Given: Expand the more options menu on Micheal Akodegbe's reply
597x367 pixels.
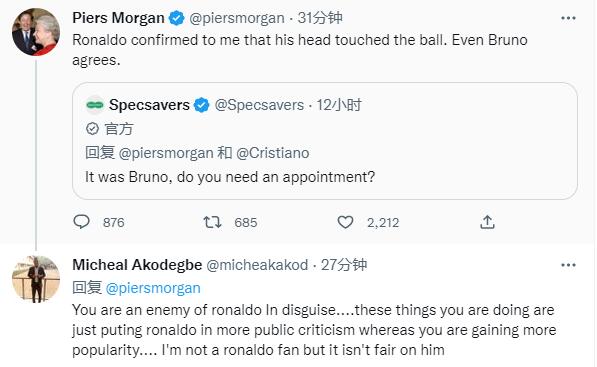Looking at the screenshot, I should pyautogui.click(x=568, y=265).
